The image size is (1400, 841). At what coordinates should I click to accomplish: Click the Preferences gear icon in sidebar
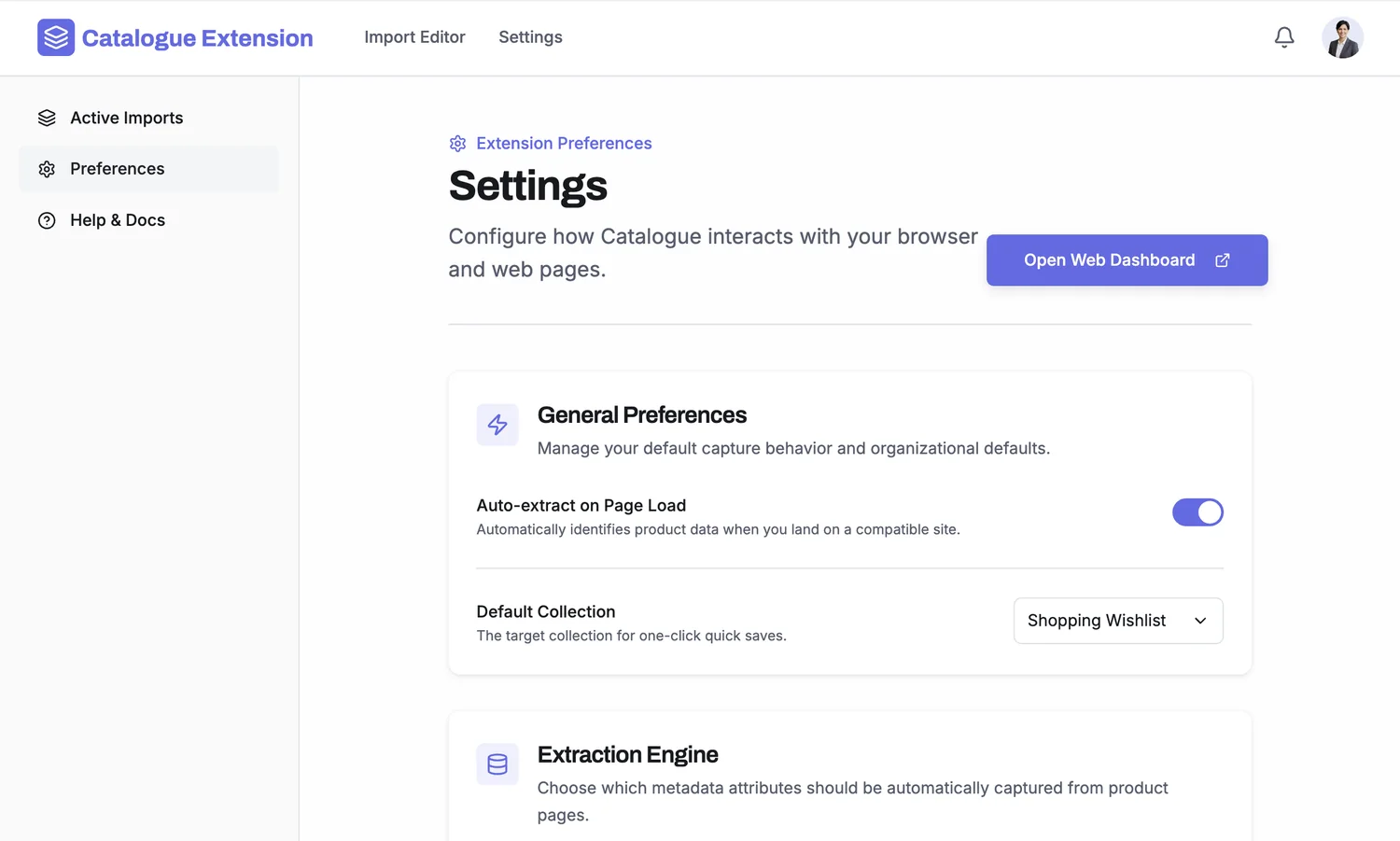click(47, 169)
